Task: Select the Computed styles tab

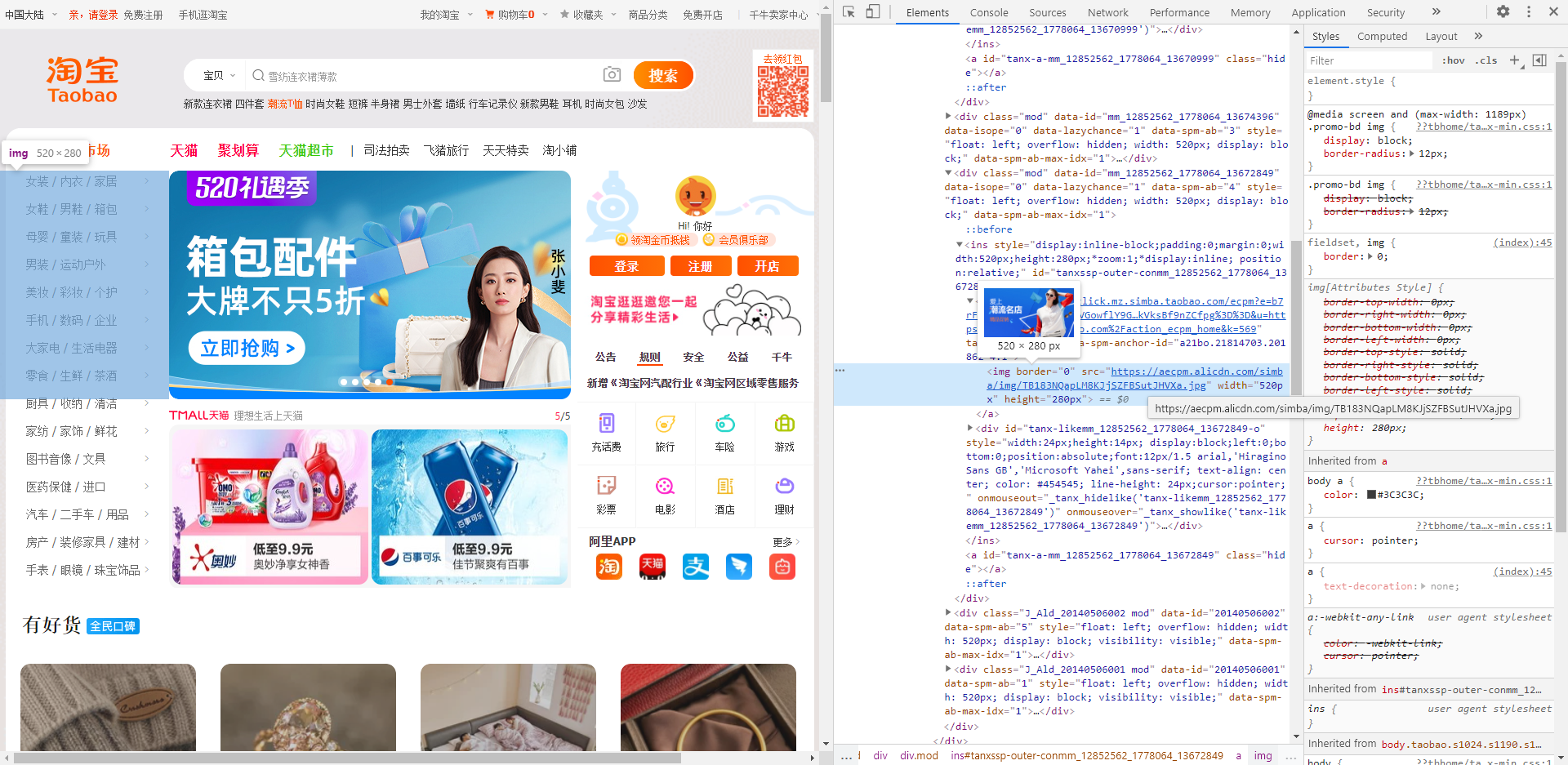Action: tap(1382, 36)
